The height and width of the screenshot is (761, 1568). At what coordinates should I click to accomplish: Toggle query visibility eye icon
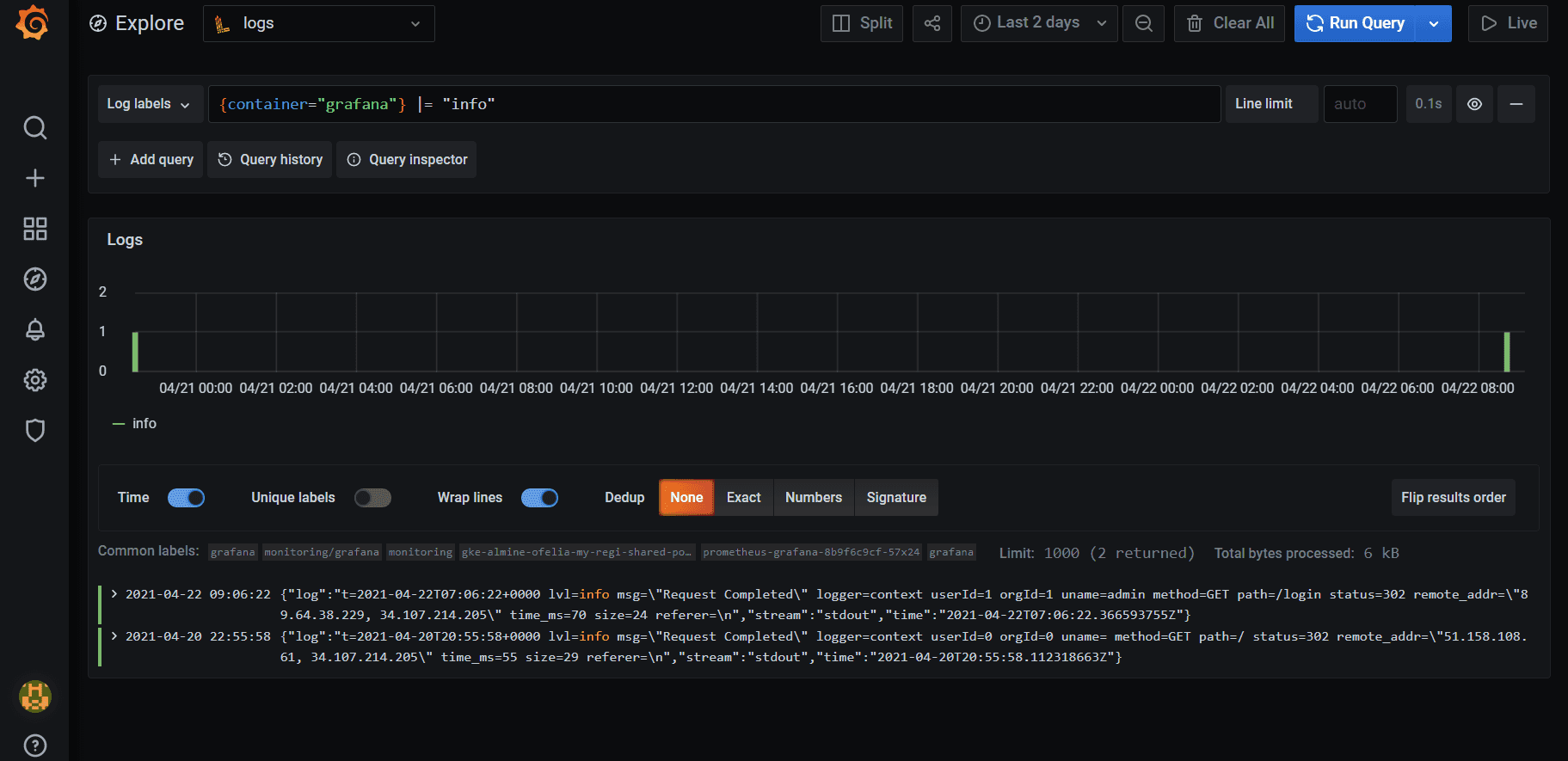coord(1474,104)
